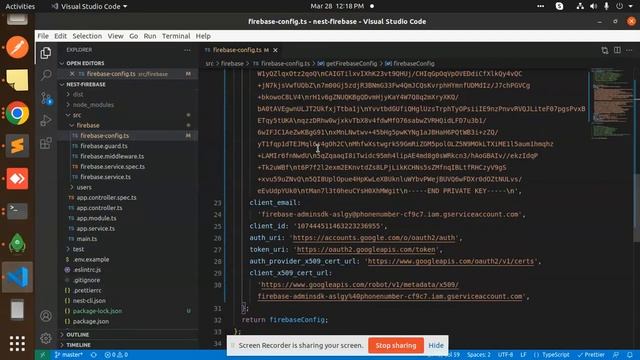
Task: Open package.json file
Action: [x=91, y=321]
